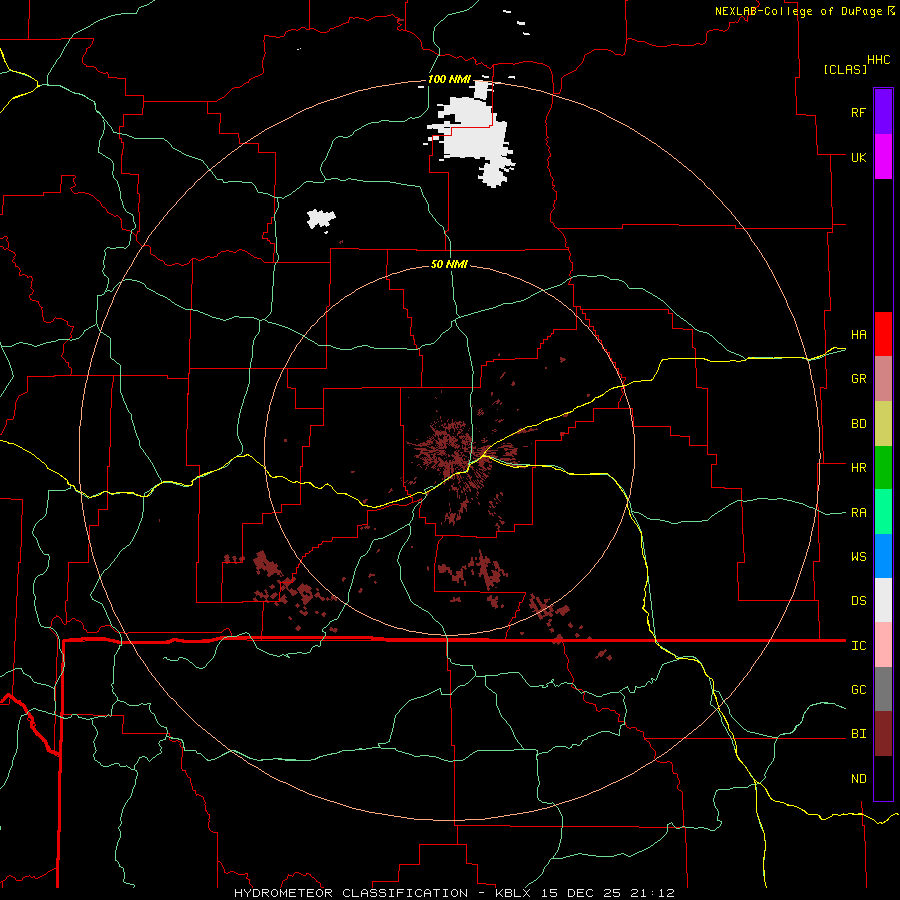Click the 'GR' legend label
The height and width of the screenshot is (900, 900).
click(858, 379)
